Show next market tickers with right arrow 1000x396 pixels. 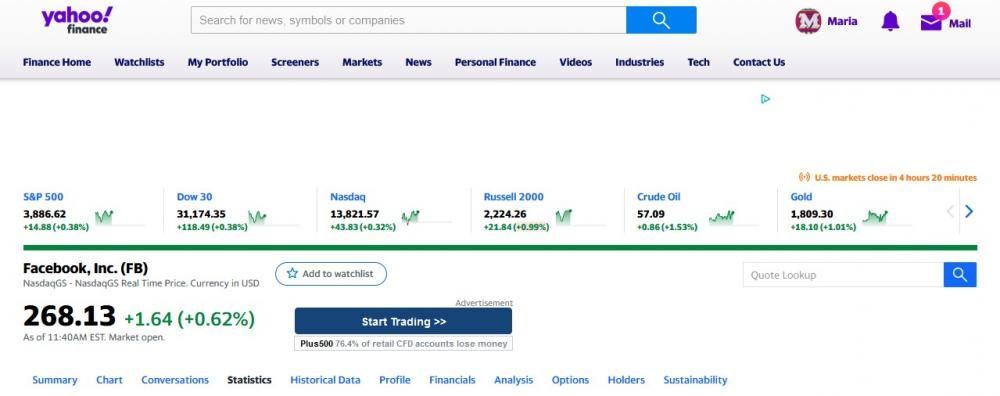click(x=969, y=211)
